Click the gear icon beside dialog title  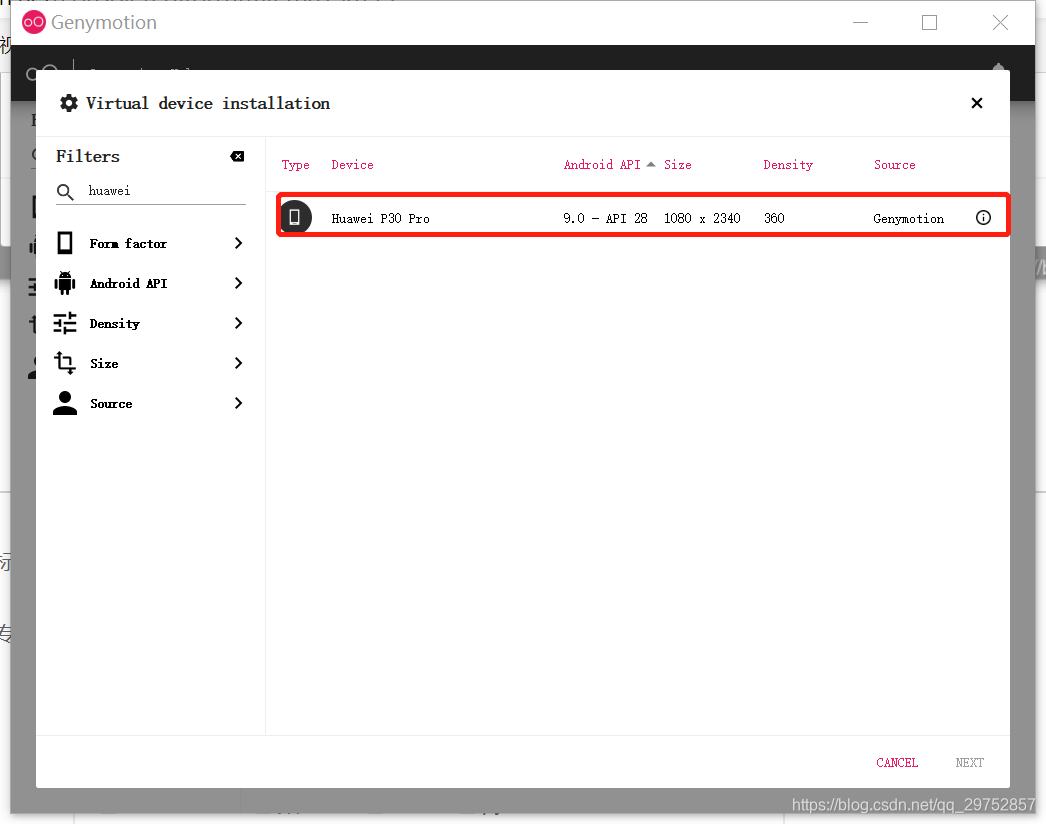tap(69, 103)
